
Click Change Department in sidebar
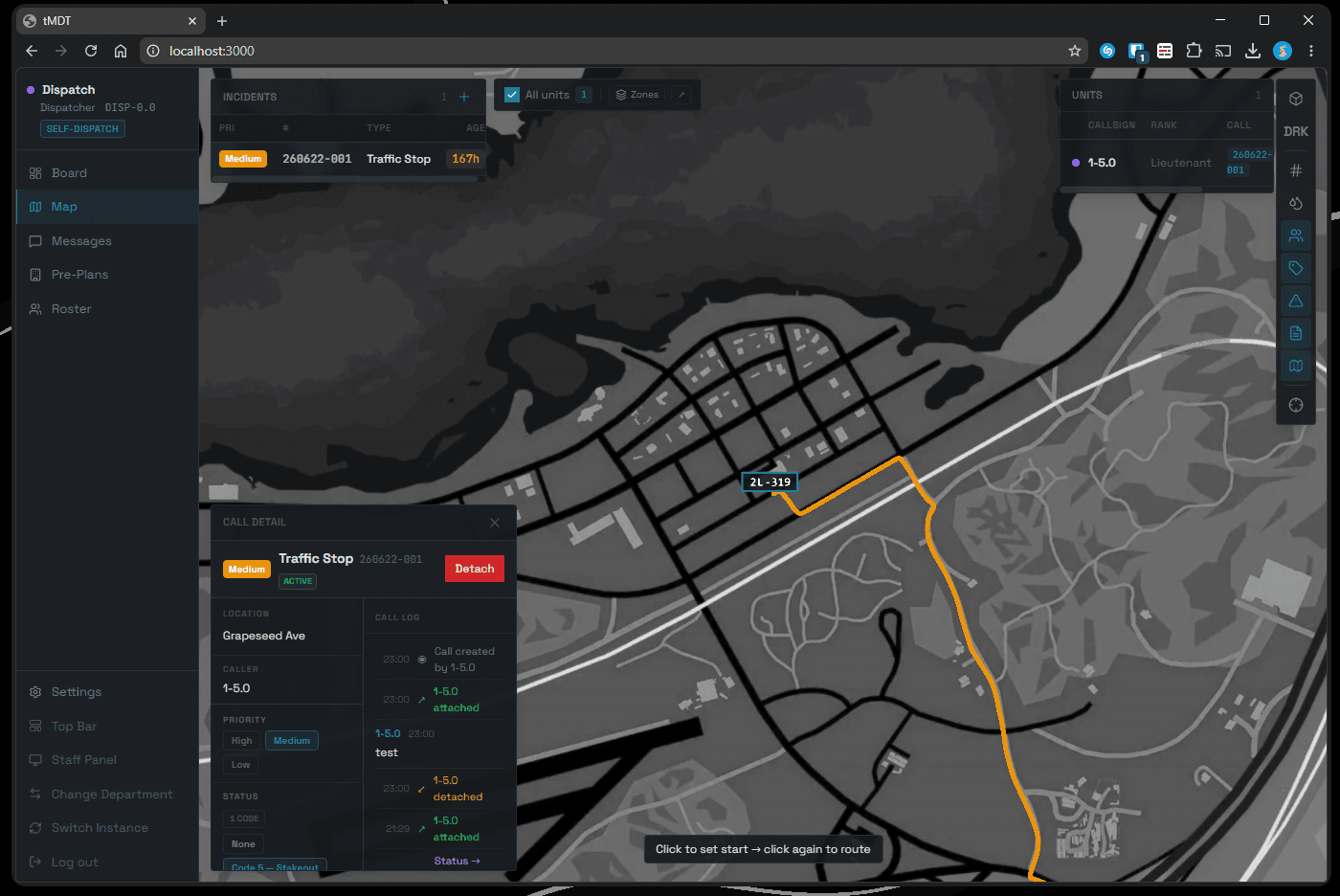tap(107, 795)
